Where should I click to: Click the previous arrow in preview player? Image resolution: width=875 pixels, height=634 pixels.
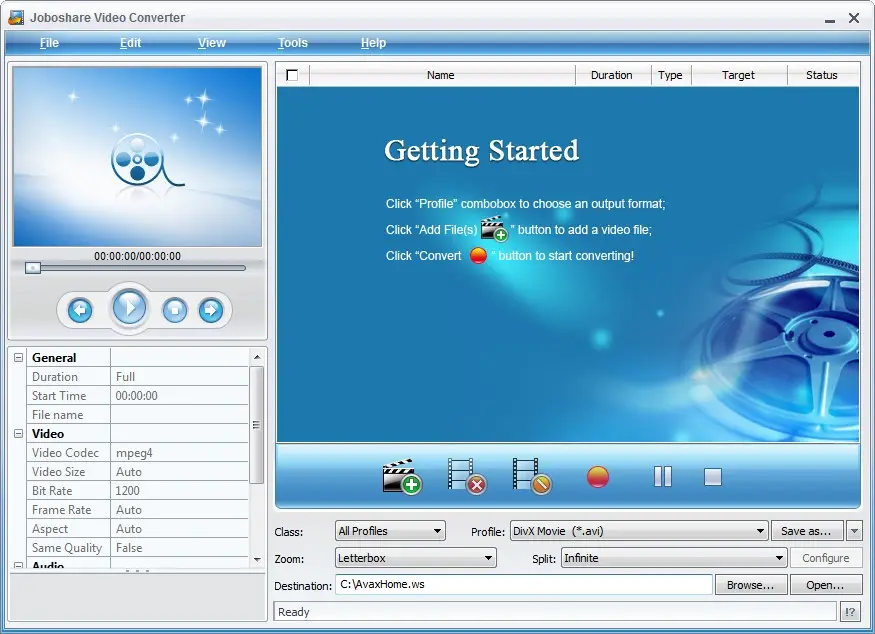pos(80,310)
